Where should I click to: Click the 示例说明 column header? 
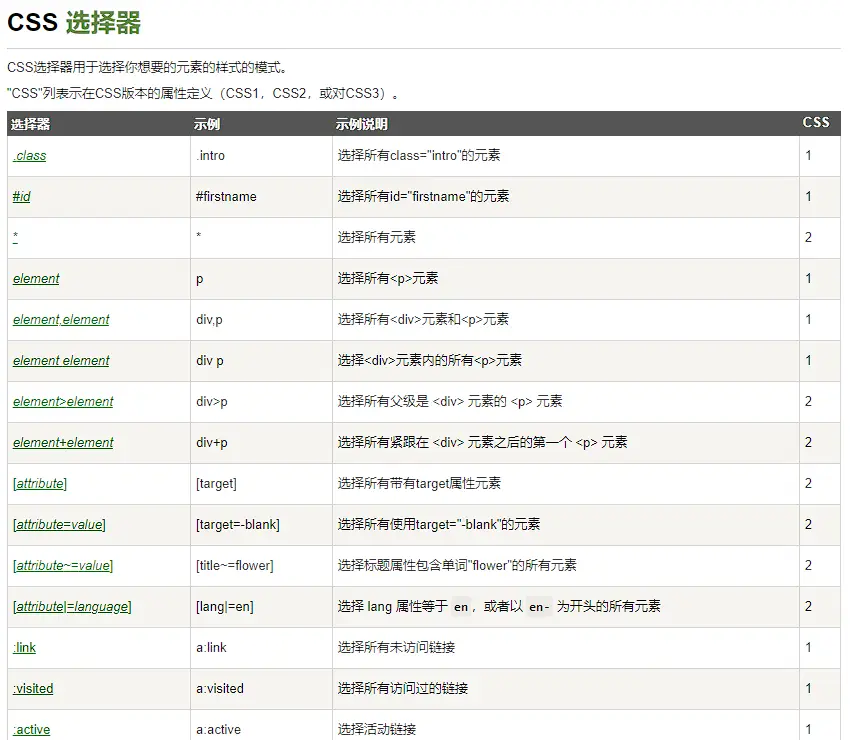point(361,125)
